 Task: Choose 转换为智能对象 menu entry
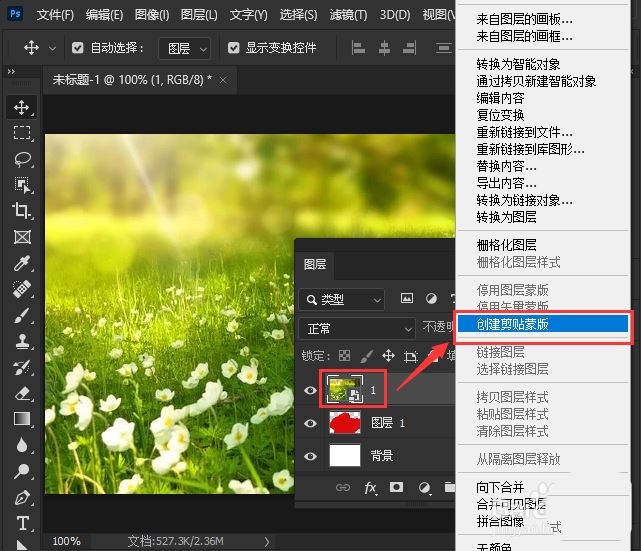click(x=518, y=64)
